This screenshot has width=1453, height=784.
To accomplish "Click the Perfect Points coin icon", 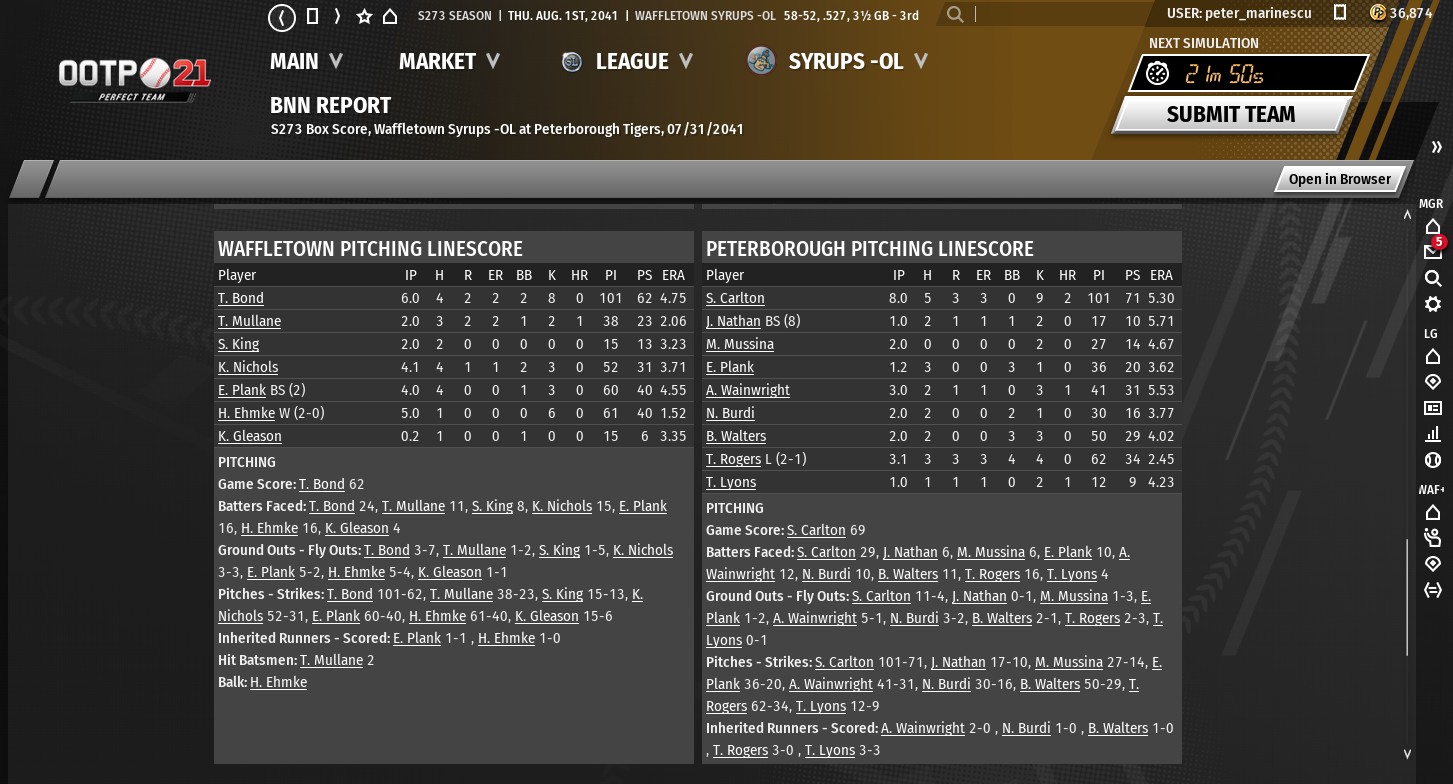I will (x=1377, y=13).
